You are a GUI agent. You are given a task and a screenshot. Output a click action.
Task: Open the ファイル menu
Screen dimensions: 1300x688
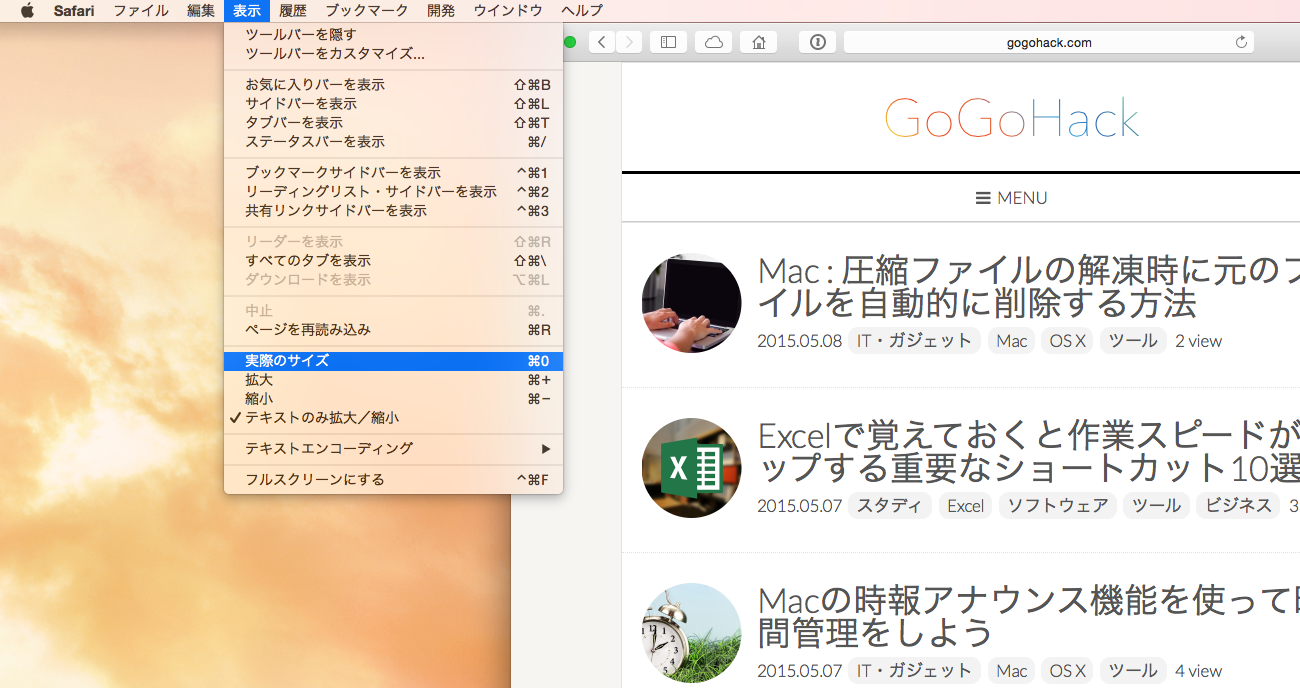click(x=140, y=11)
